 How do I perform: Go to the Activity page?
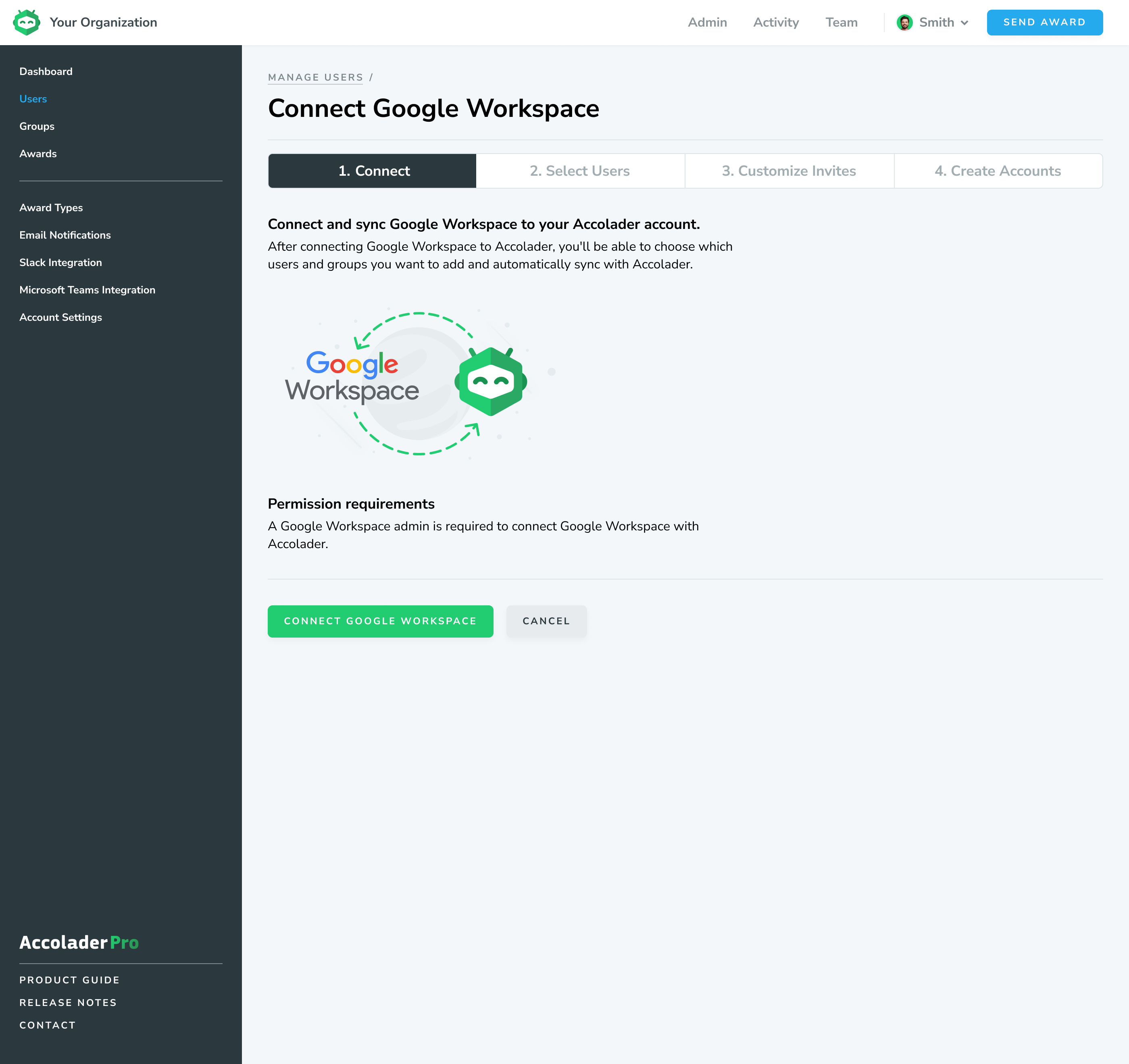point(776,23)
